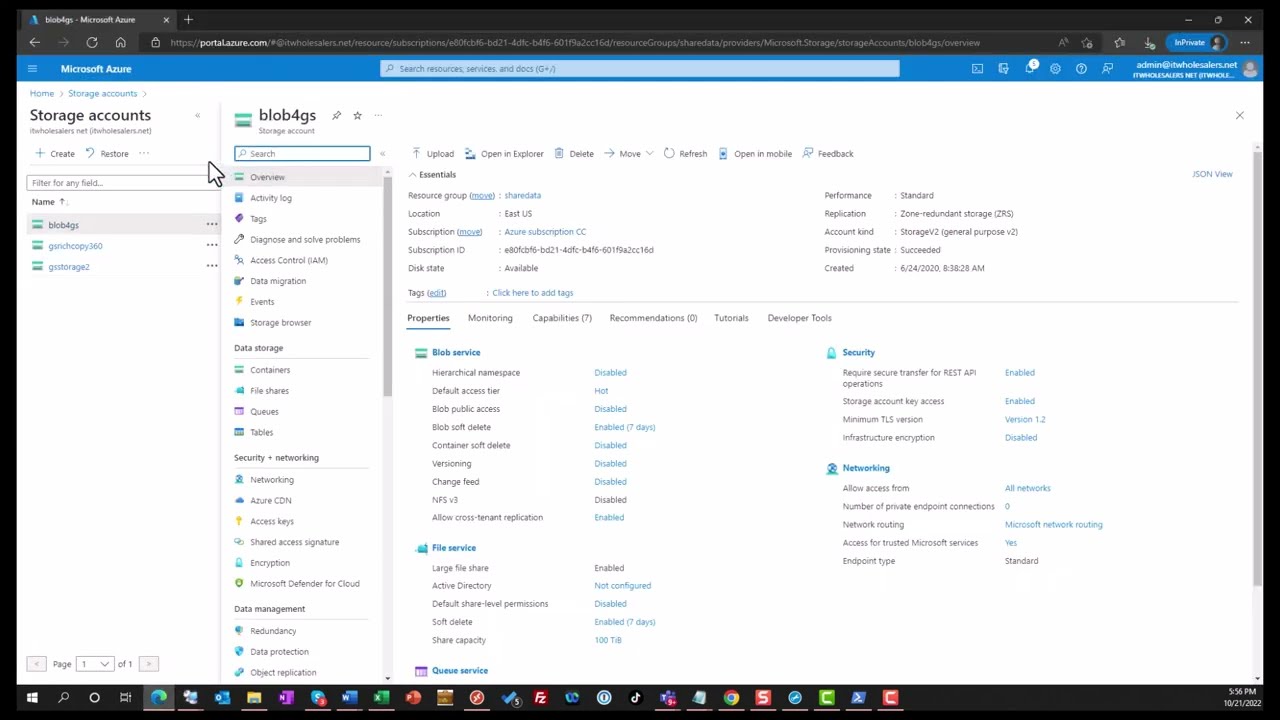Open the Help question mark icon
This screenshot has height=720, width=1280.
pos(1081,69)
